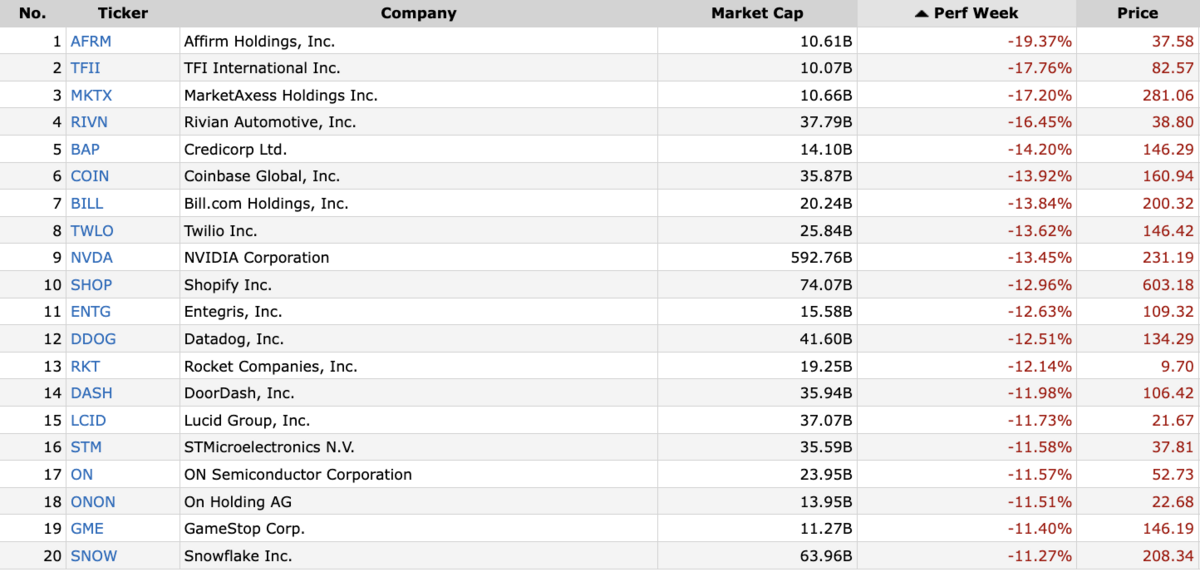The height and width of the screenshot is (572, 1200).
Task: Click the Perf Week sort arrow icon
Action: (x=921, y=13)
